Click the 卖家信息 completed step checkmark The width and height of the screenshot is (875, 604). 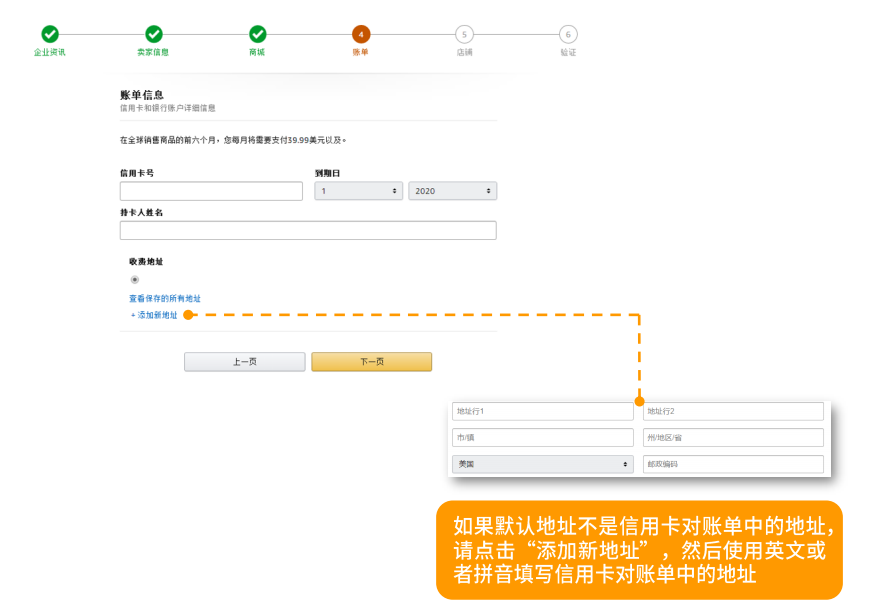153,34
